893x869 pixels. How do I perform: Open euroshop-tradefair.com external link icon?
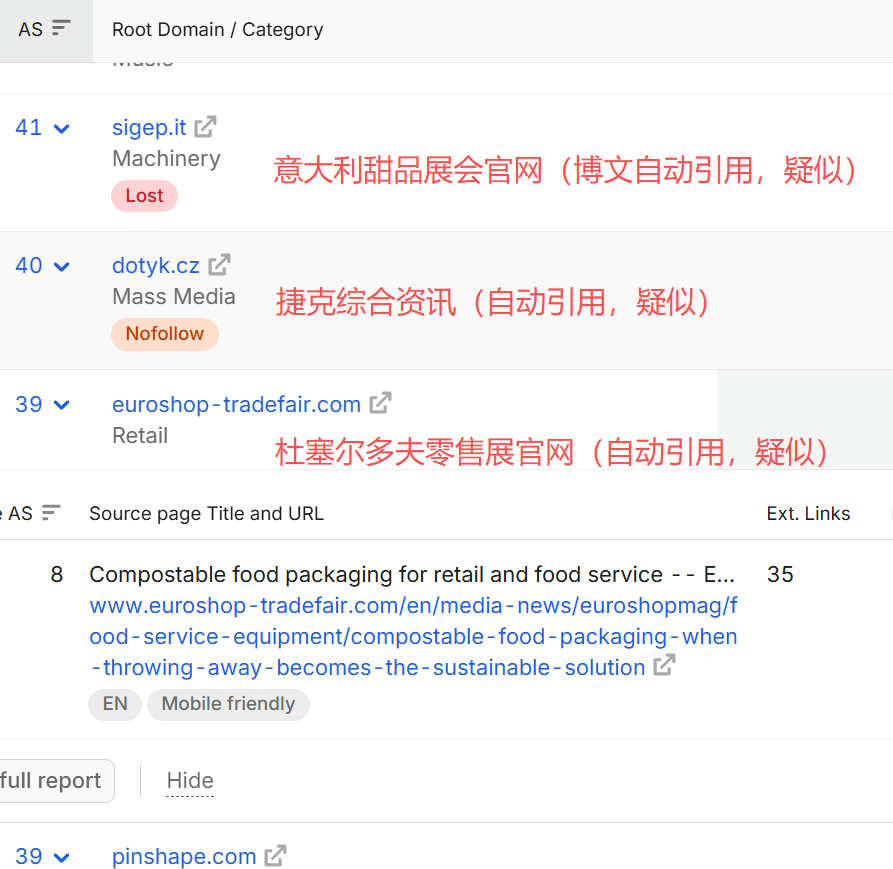pos(380,403)
